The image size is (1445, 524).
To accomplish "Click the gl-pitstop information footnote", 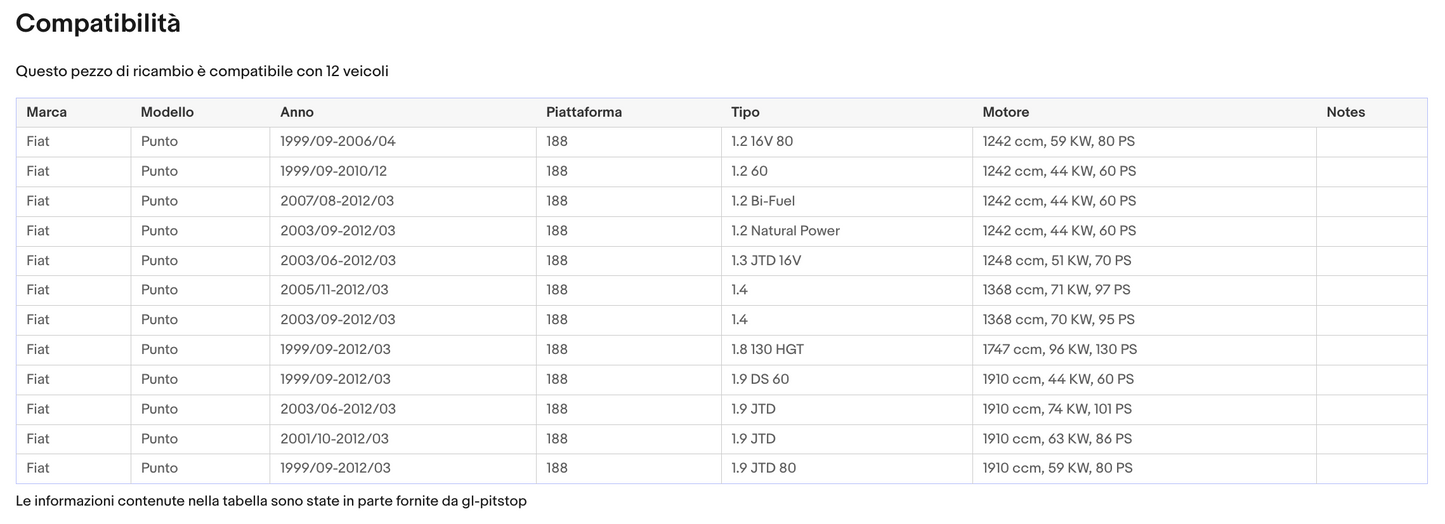I will (271, 500).
